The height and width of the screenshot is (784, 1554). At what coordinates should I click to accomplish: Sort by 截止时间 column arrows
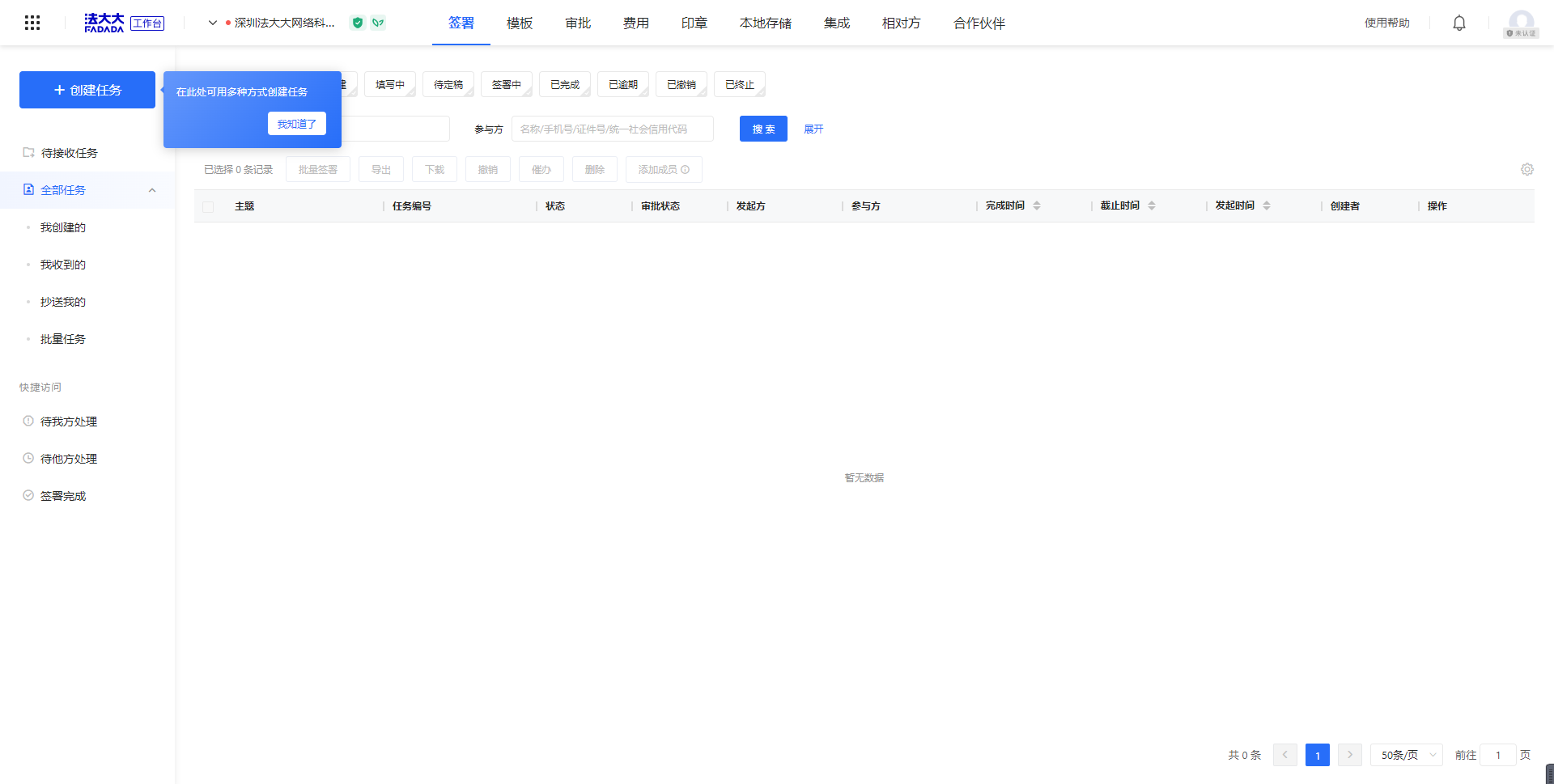point(1152,206)
